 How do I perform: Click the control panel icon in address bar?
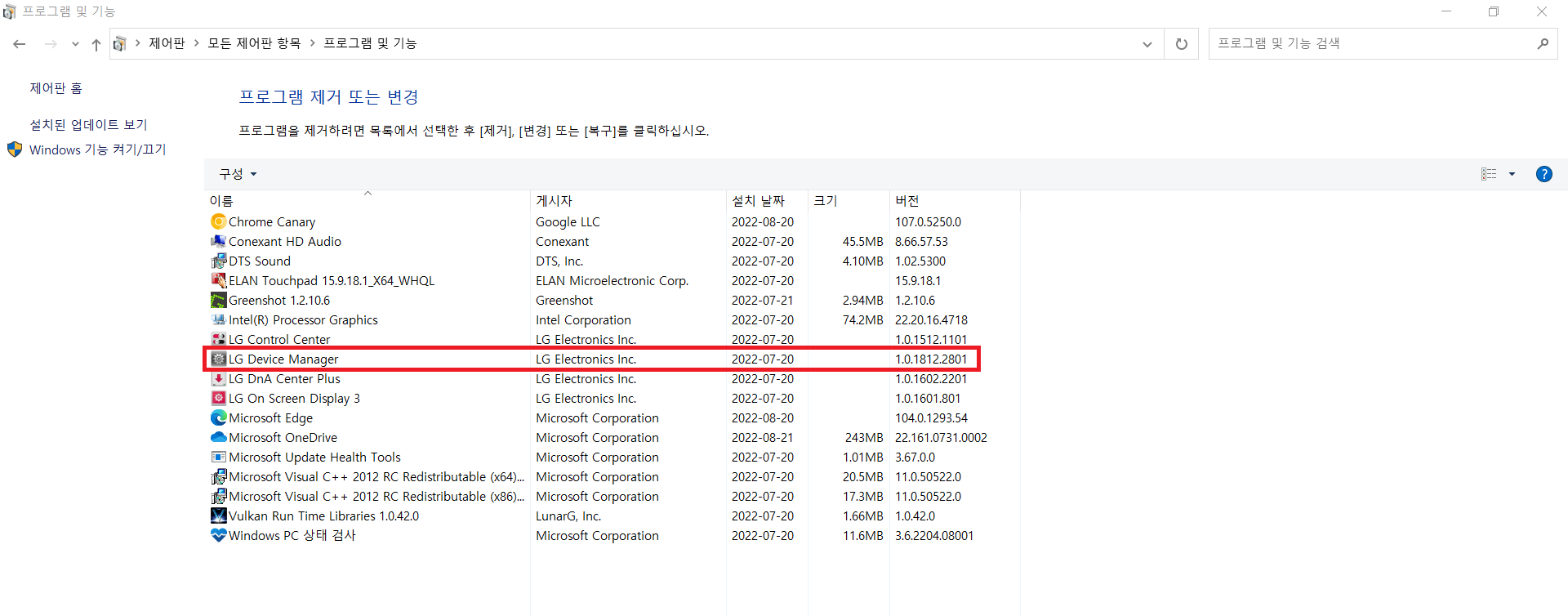coord(119,43)
